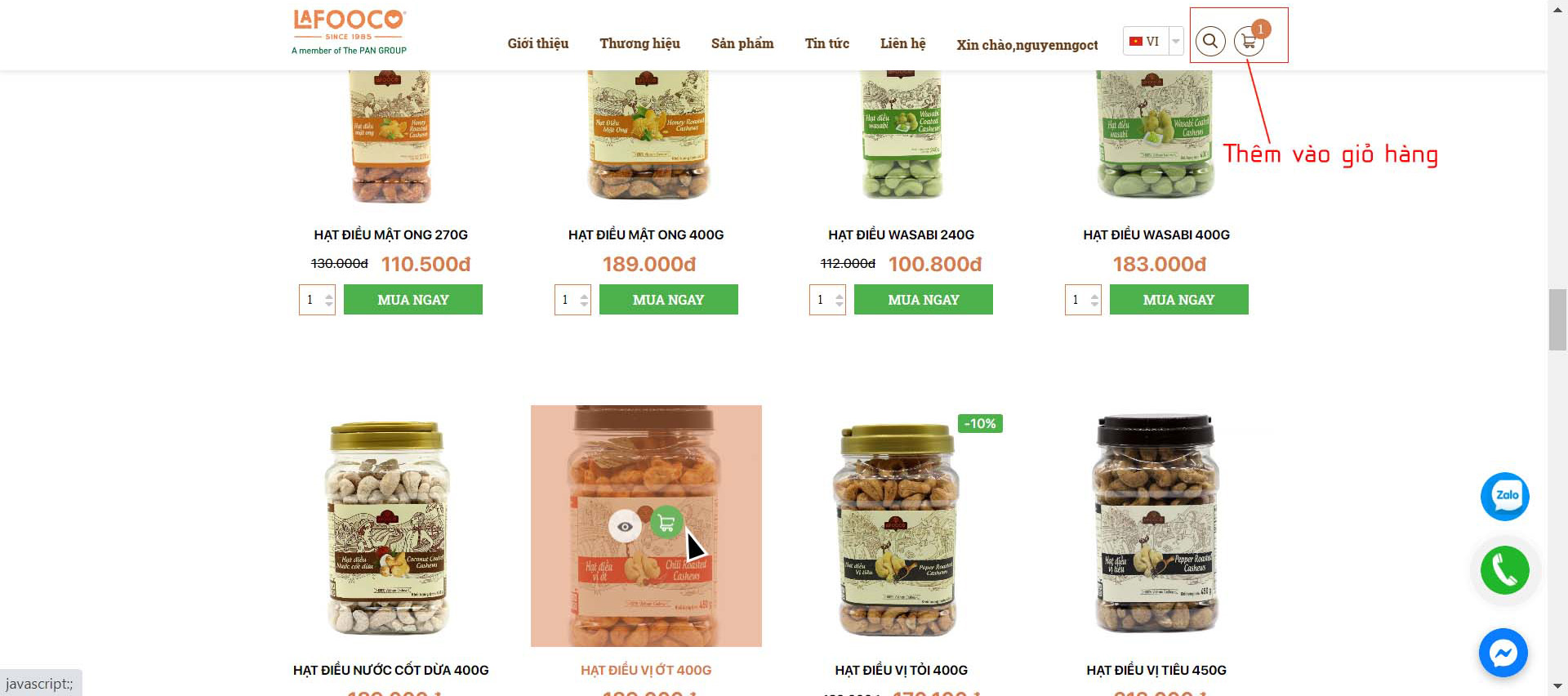Image resolution: width=1568 pixels, height=696 pixels.
Task: Click the quantity field for Hạt Điều Mật Ong 400G
Action: coord(568,300)
